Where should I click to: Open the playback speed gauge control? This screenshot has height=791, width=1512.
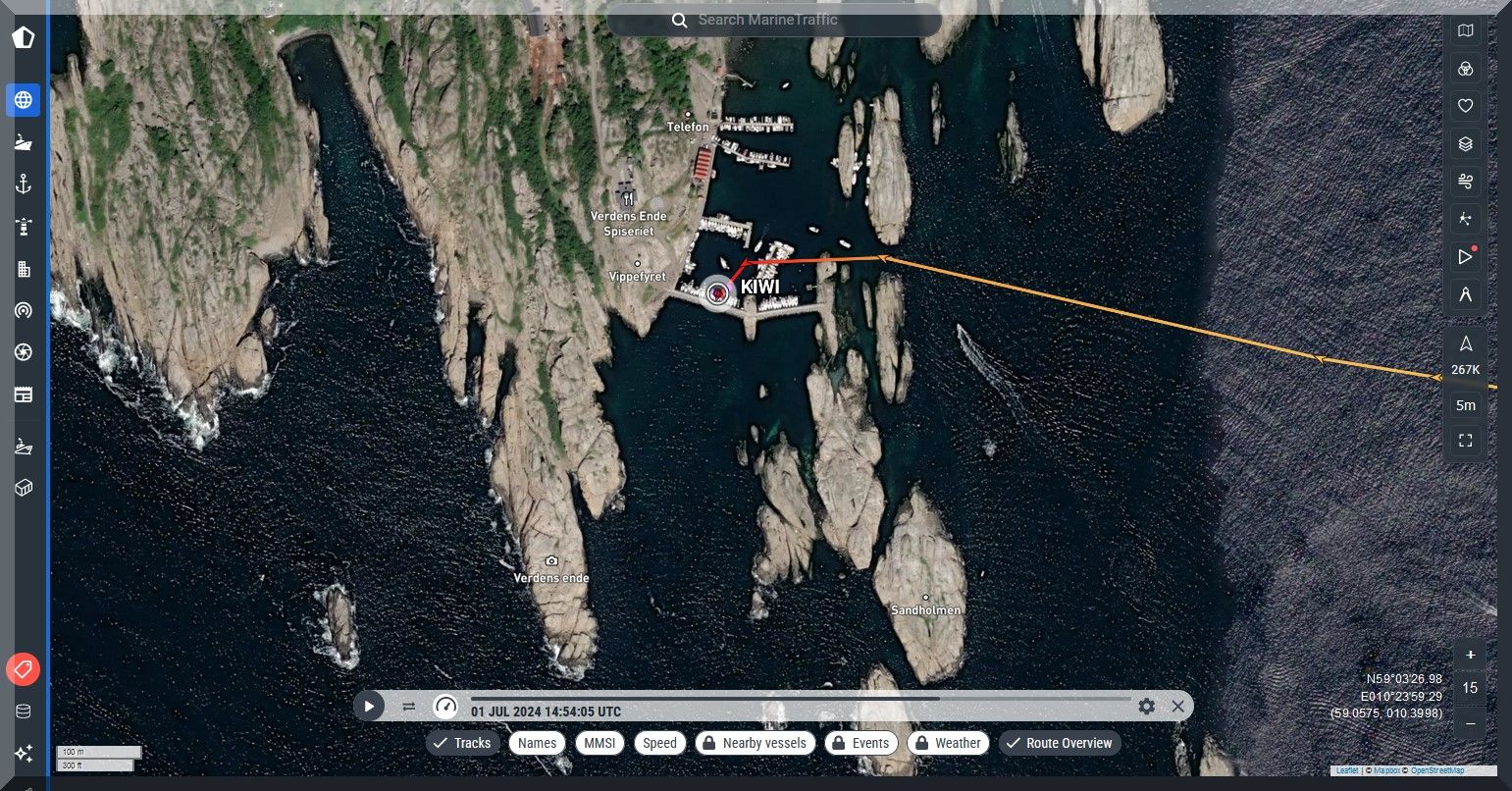pyautogui.click(x=445, y=706)
